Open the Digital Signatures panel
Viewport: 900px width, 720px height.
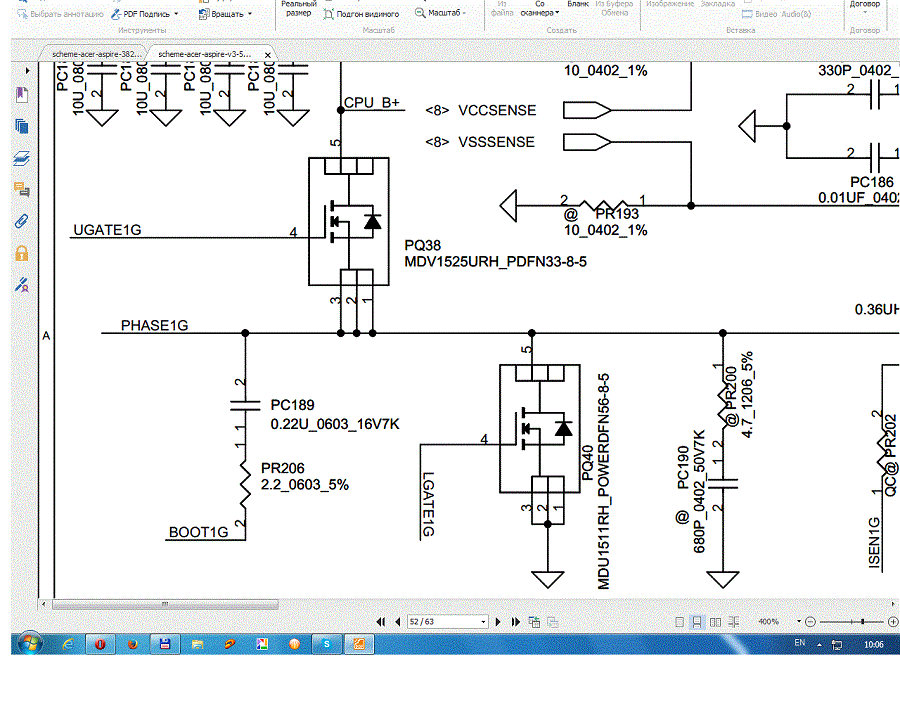click(x=21, y=285)
